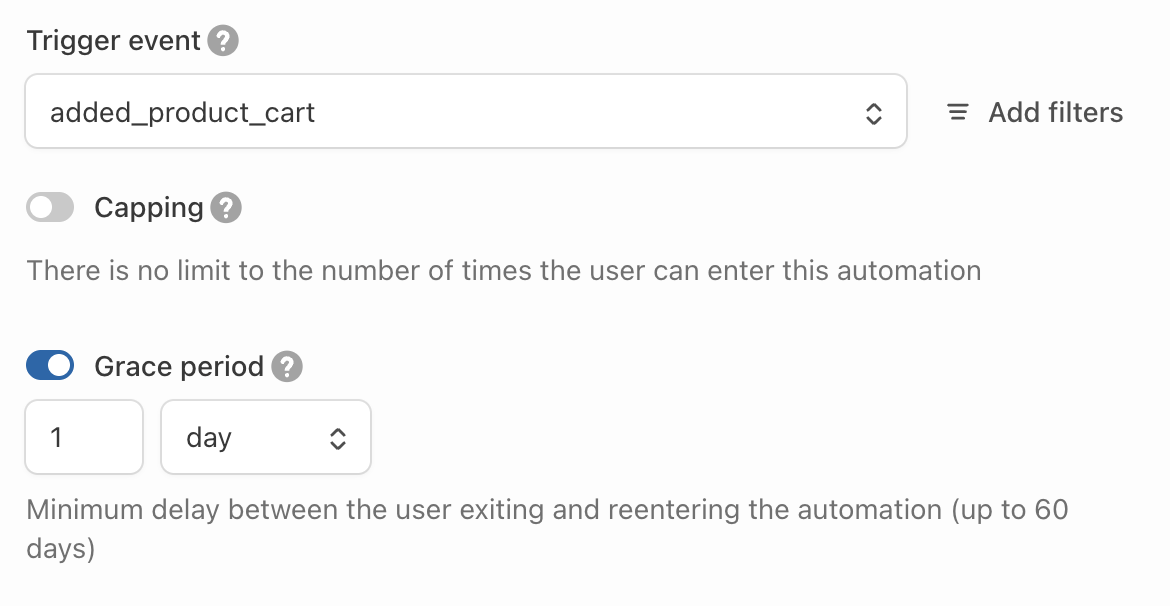Click the filter lines icon beside Add filters
The width and height of the screenshot is (1170, 606).
click(x=958, y=113)
